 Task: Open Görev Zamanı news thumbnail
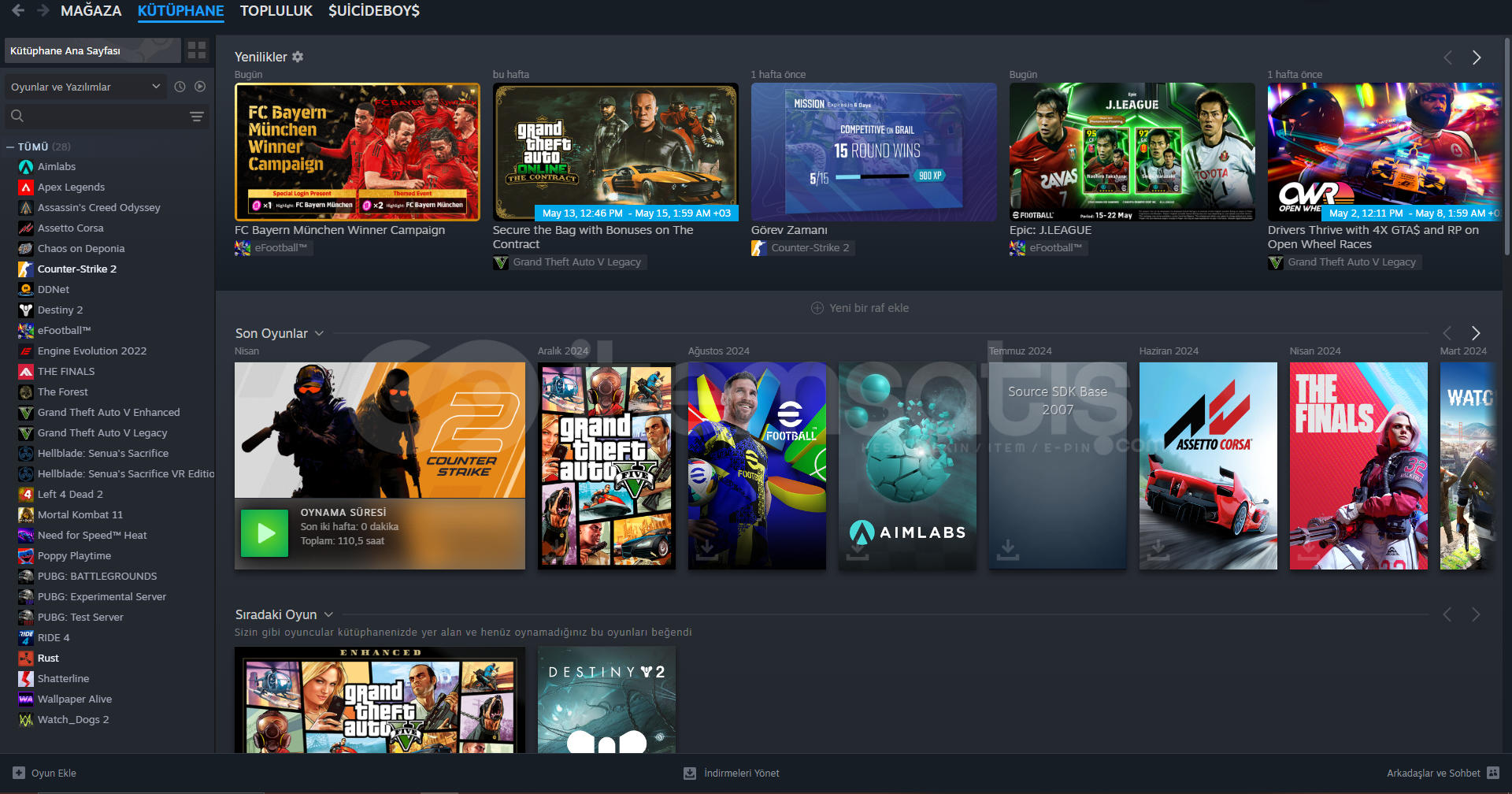[x=874, y=152]
